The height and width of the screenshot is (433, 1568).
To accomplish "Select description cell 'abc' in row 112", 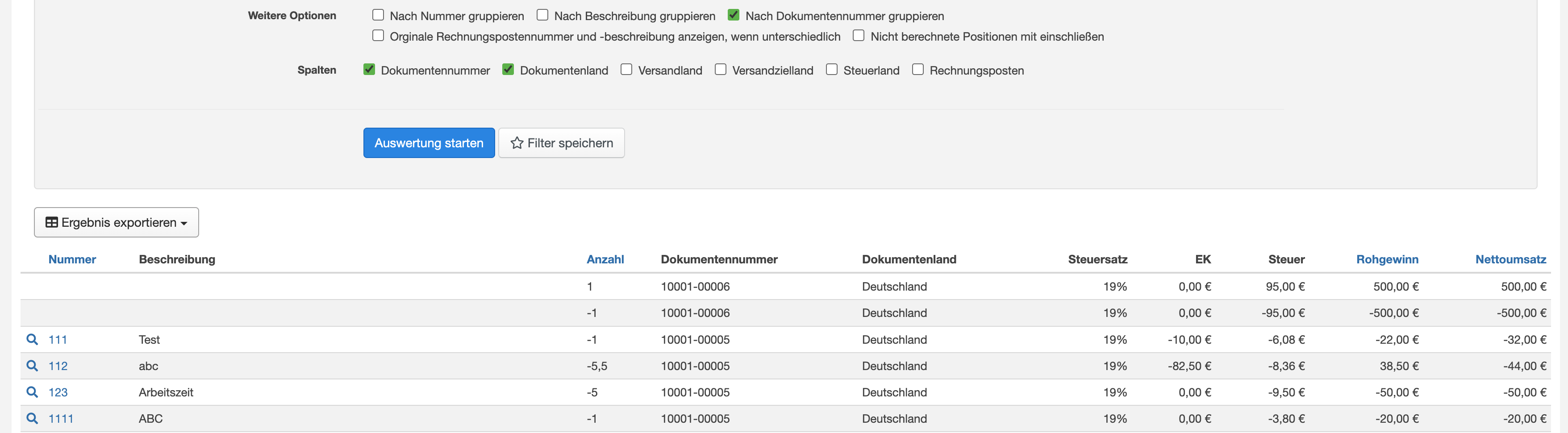I will pyautogui.click(x=149, y=366).
